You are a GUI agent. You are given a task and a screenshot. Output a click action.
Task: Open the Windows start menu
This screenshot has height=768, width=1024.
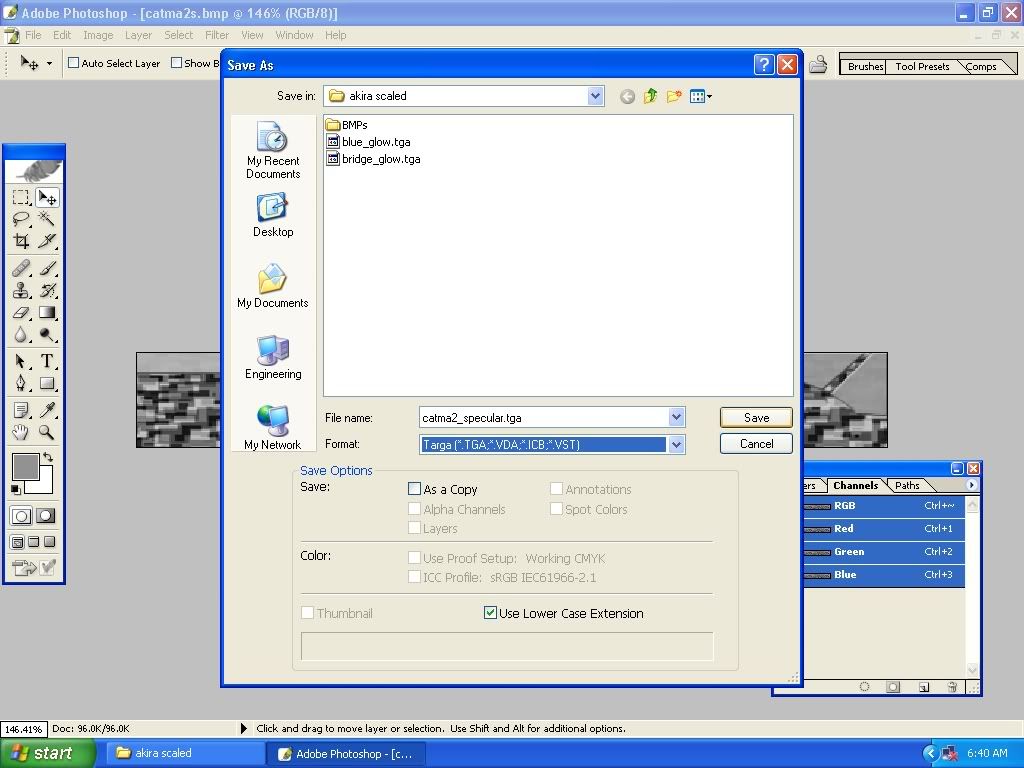(47, 753)
